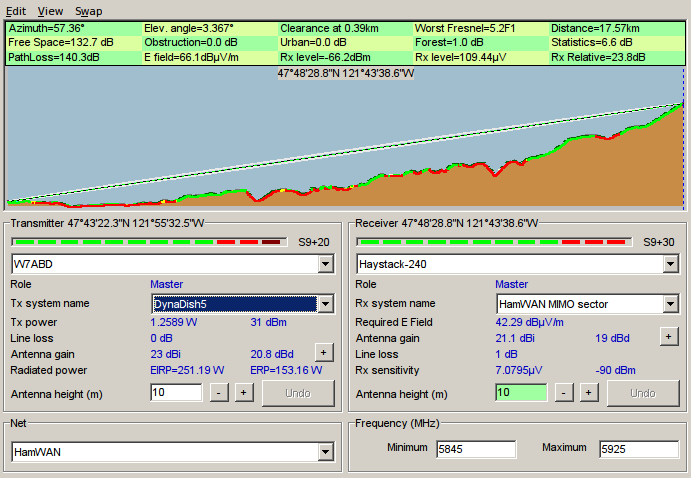Screen dimensions: 691x478
Task: Open the View menu
Action: (50, 11)
